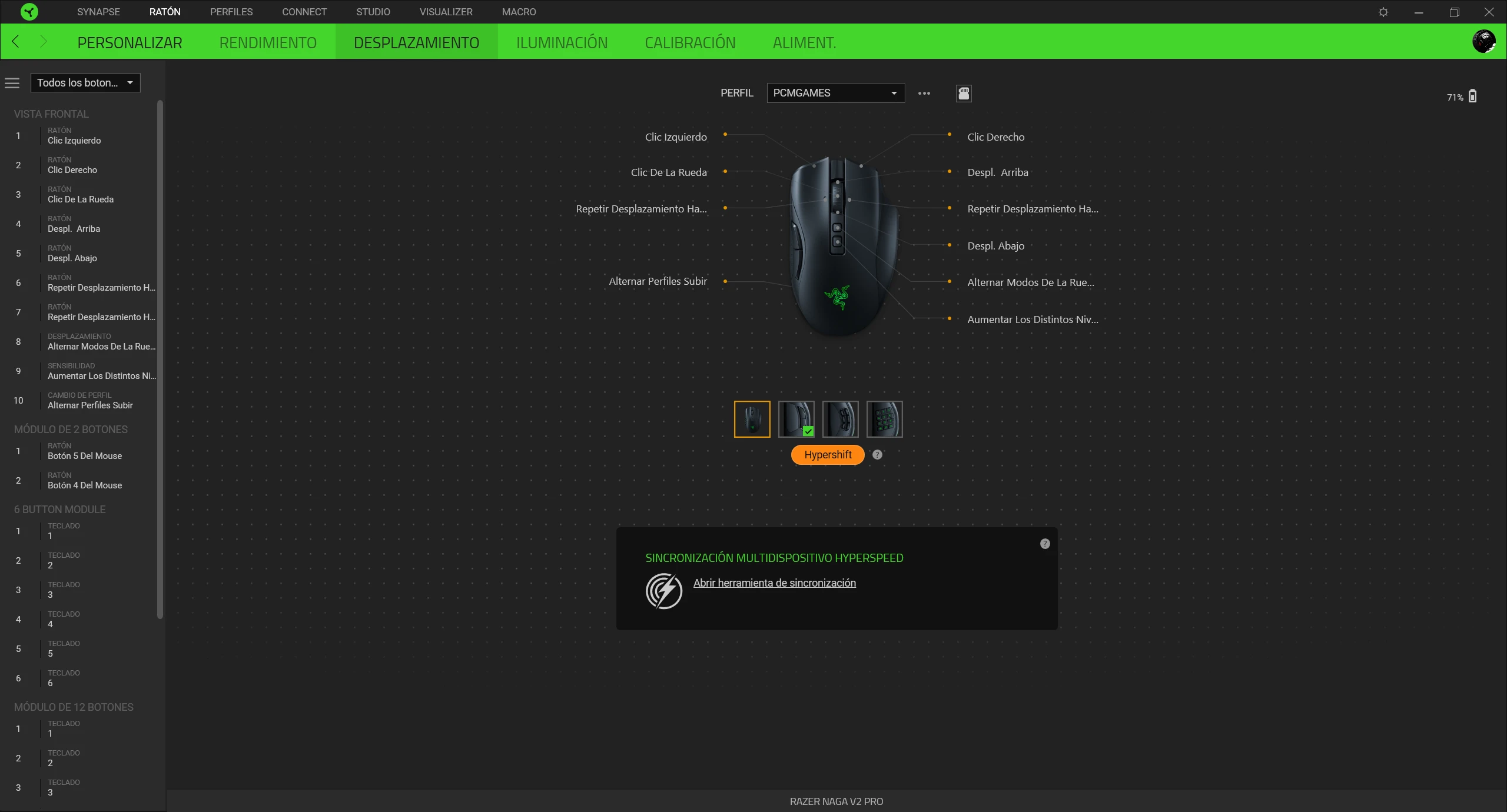Screen dimensions: 1507x812
Task: Select Módulo de 12 botones Teclado 2 row
Action: tap(79, 758)
